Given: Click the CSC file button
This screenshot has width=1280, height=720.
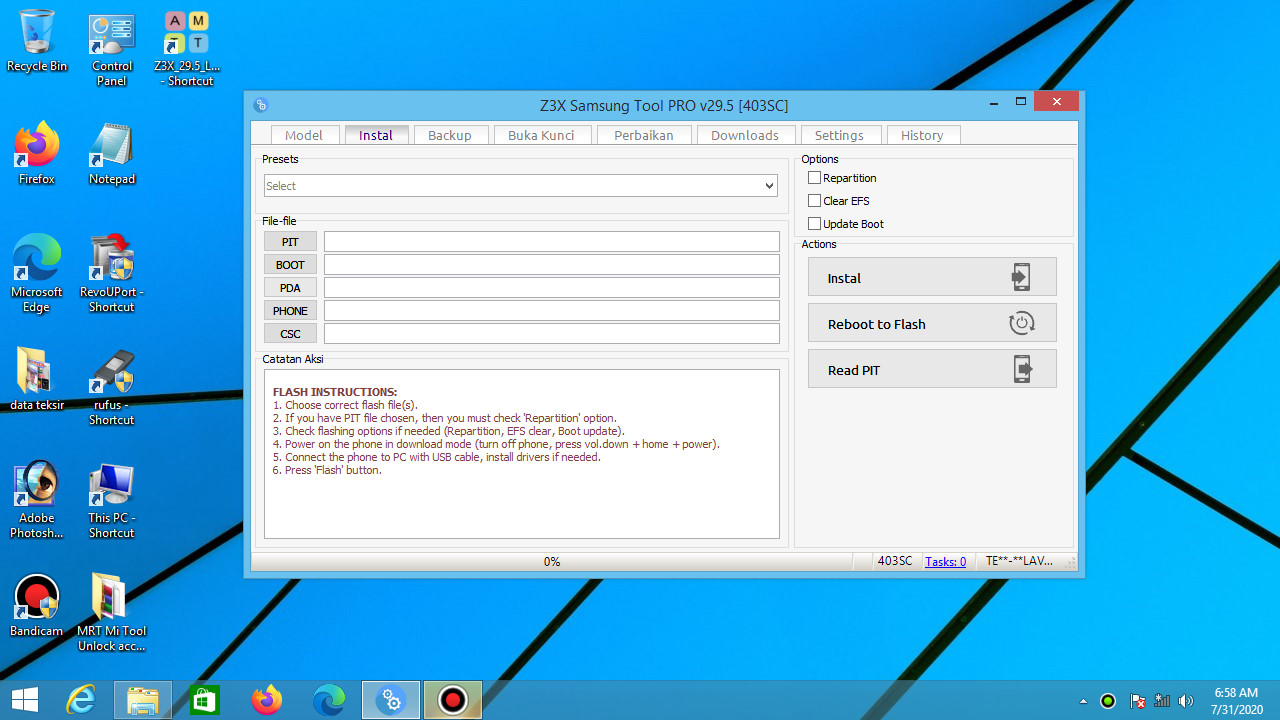Looking at the screenshot, I should (290, 334).
